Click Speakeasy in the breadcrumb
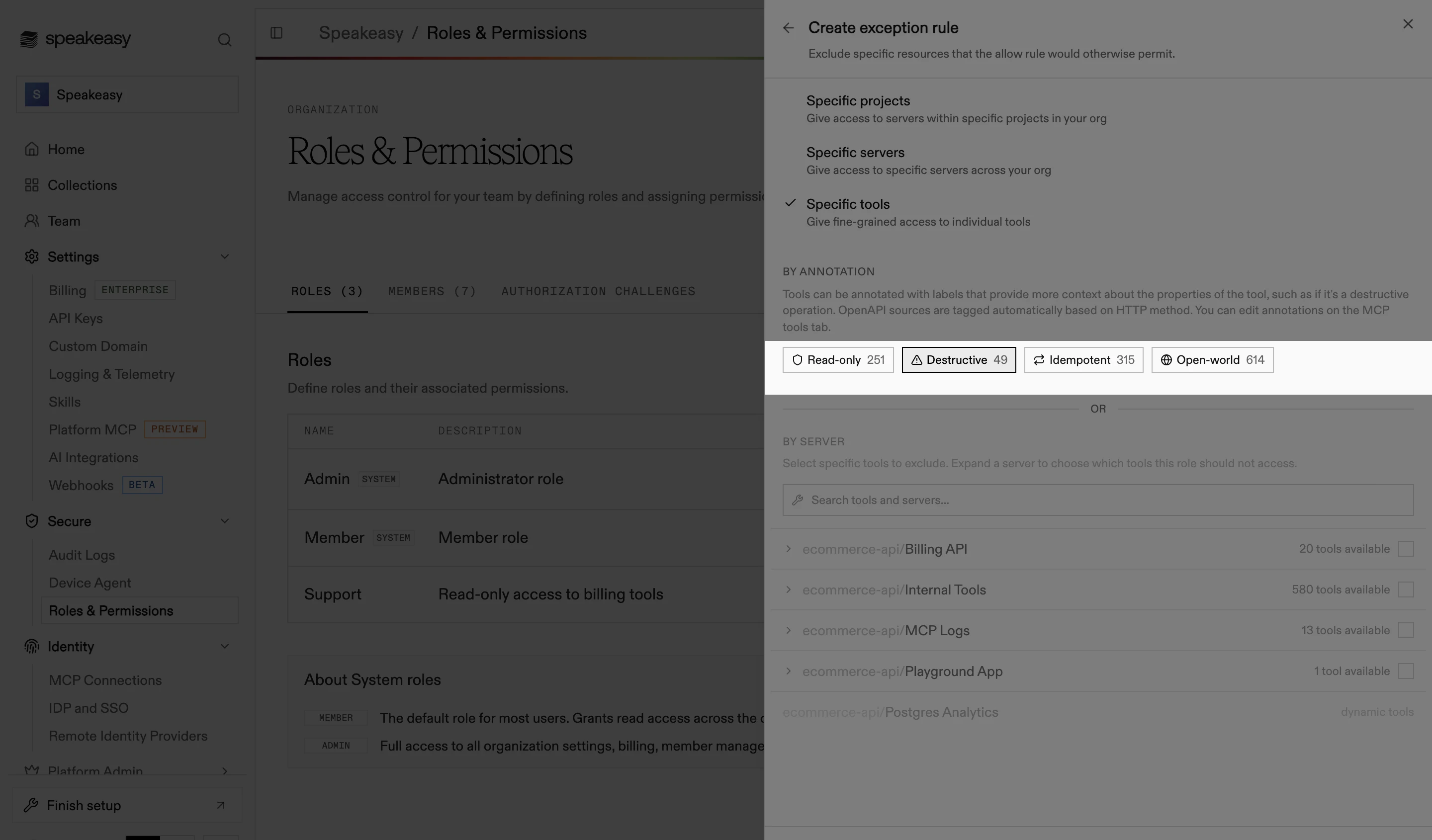Screen dimensions: 1432x840 (361, 33)
